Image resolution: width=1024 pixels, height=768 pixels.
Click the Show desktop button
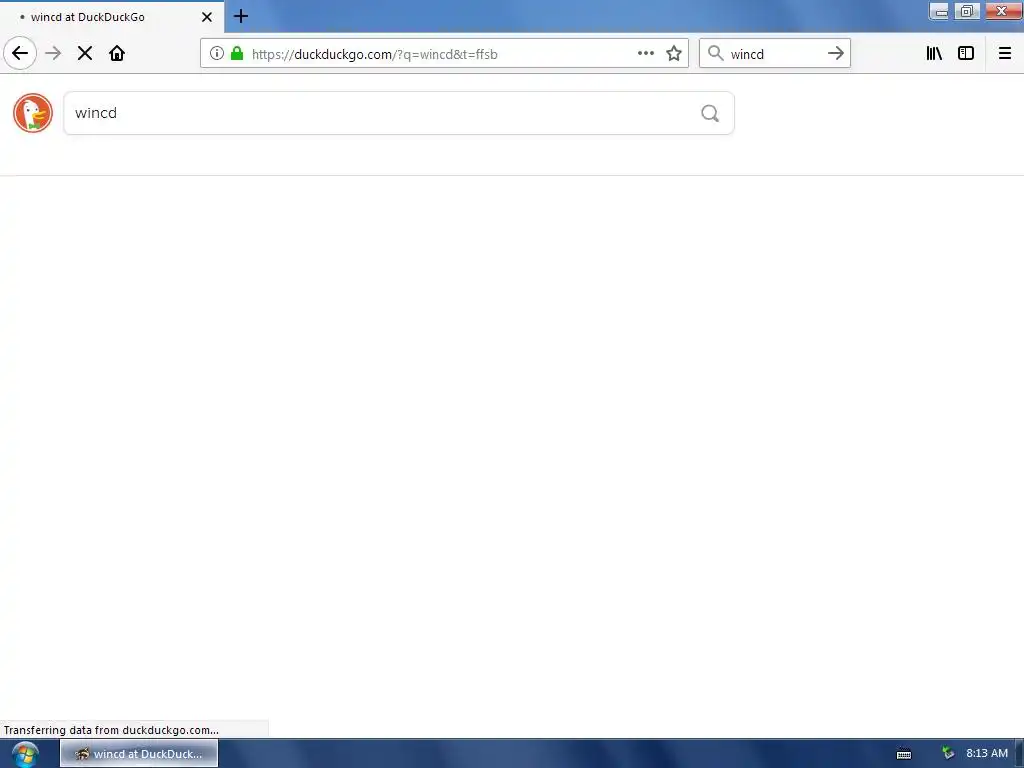coord(1019,754)
